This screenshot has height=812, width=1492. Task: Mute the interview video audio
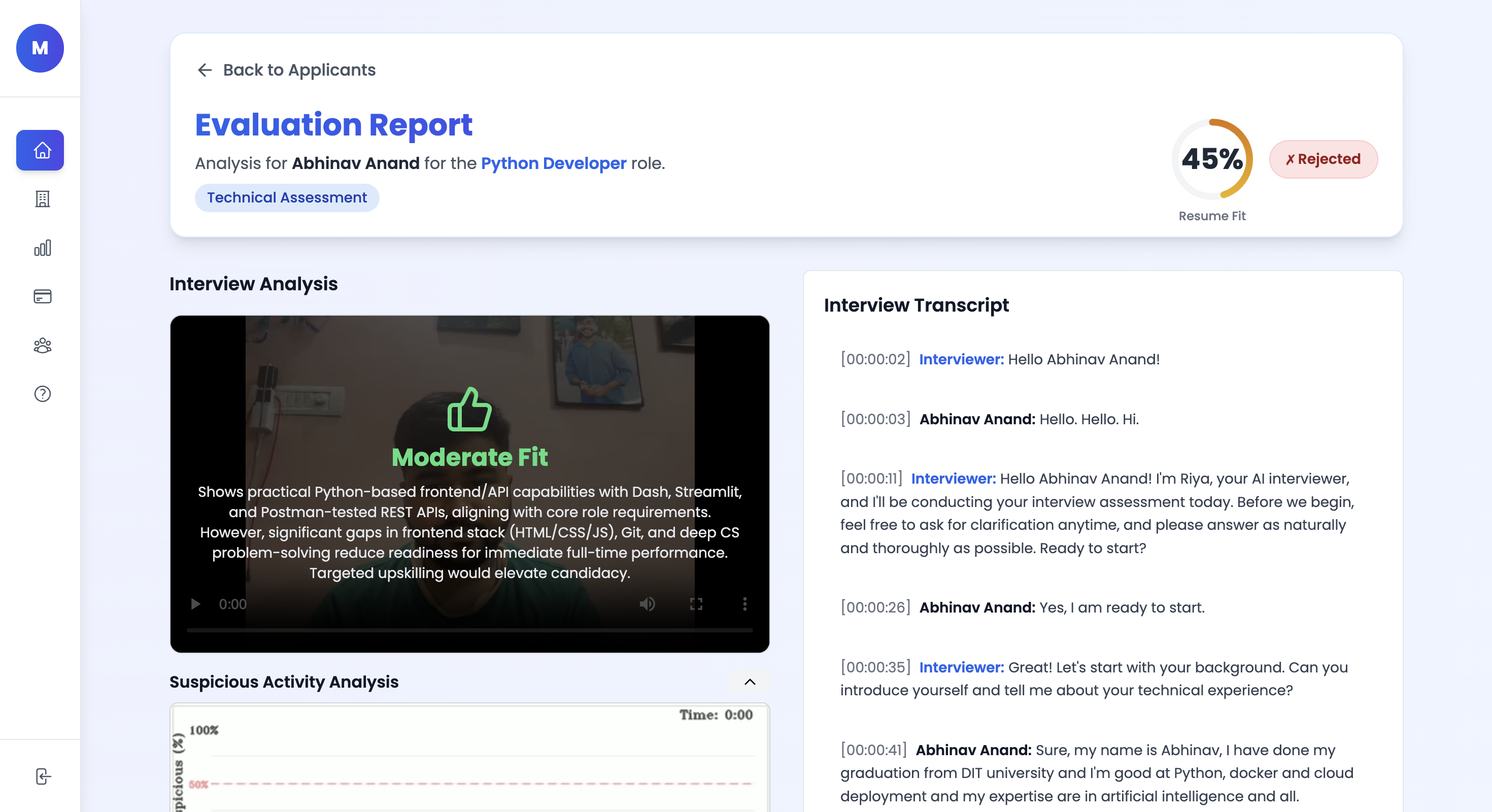[648, 604]
